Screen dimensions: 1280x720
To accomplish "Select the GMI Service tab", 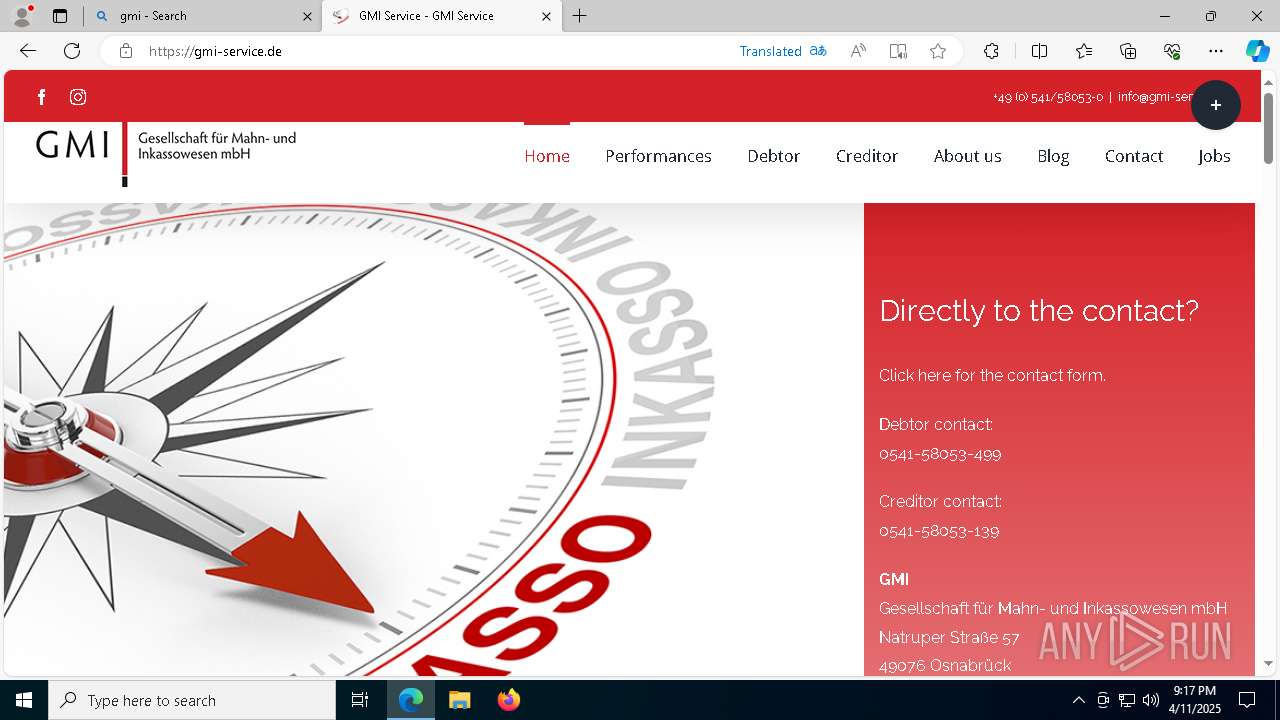I will (x=440, y=16).
